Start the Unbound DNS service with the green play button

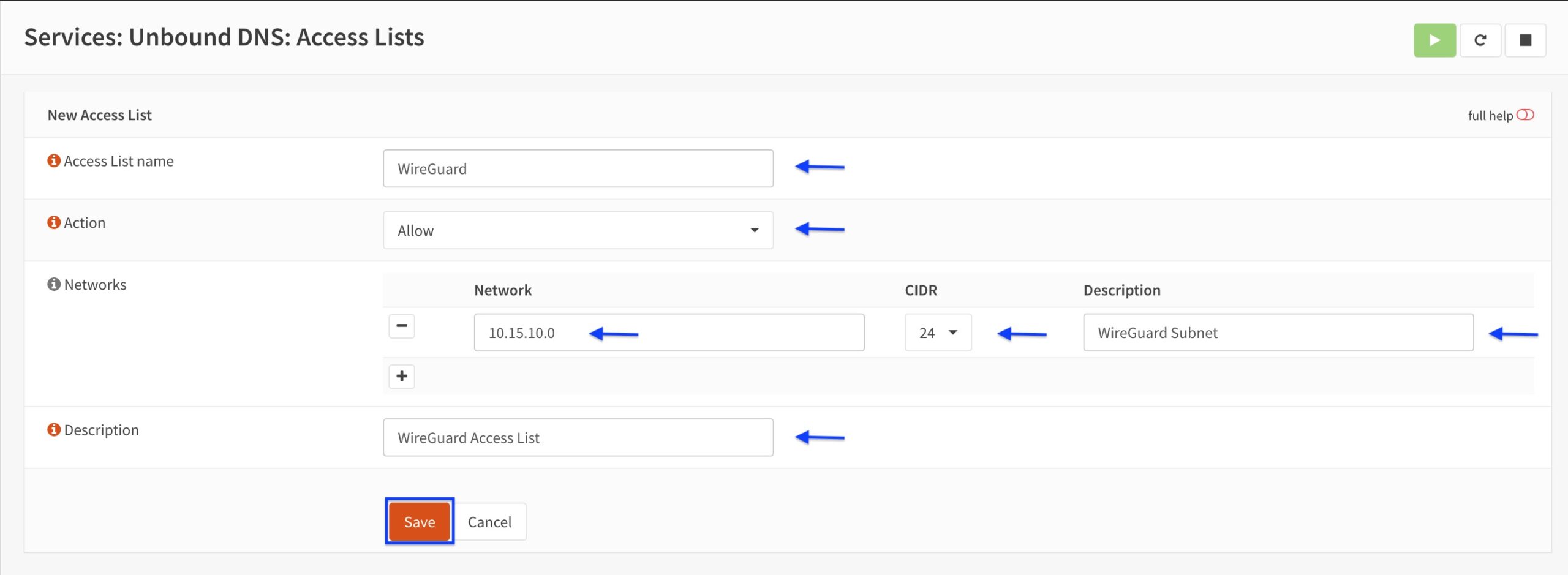tap(1434, 40)
